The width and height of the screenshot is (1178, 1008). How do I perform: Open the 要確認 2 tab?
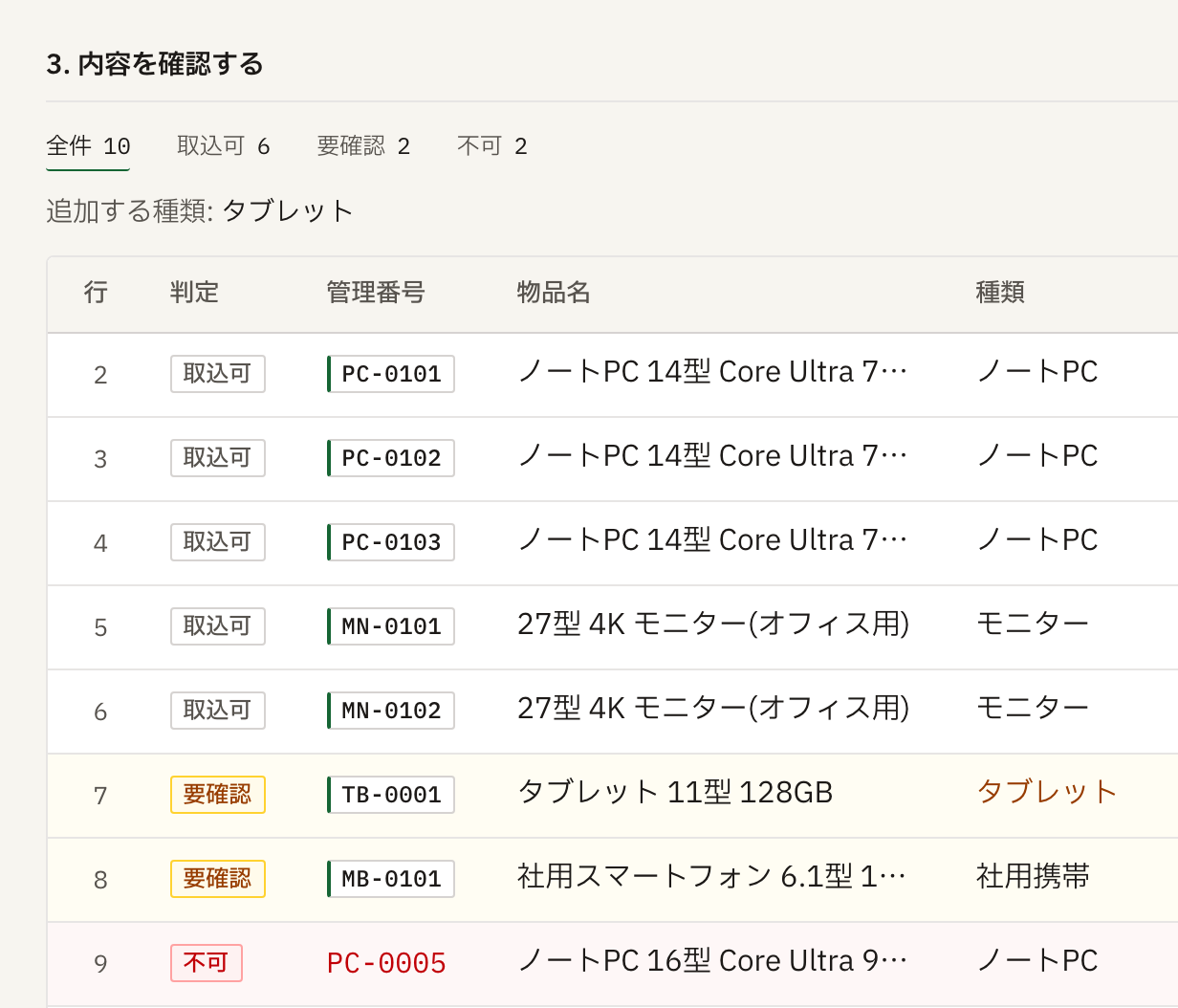[x=363, y=146]
